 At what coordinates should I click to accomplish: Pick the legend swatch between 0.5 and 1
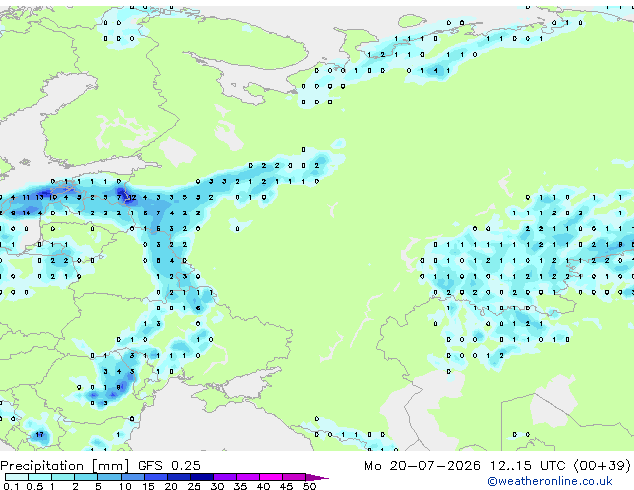click(x=40, y=477)
